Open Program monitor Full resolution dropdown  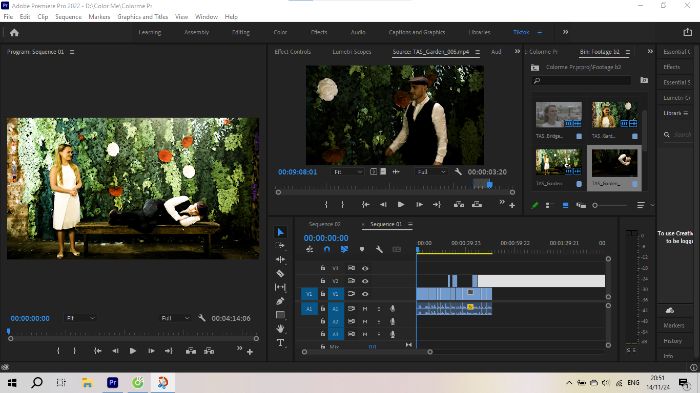pyautogui.click(x=175, y=318)
